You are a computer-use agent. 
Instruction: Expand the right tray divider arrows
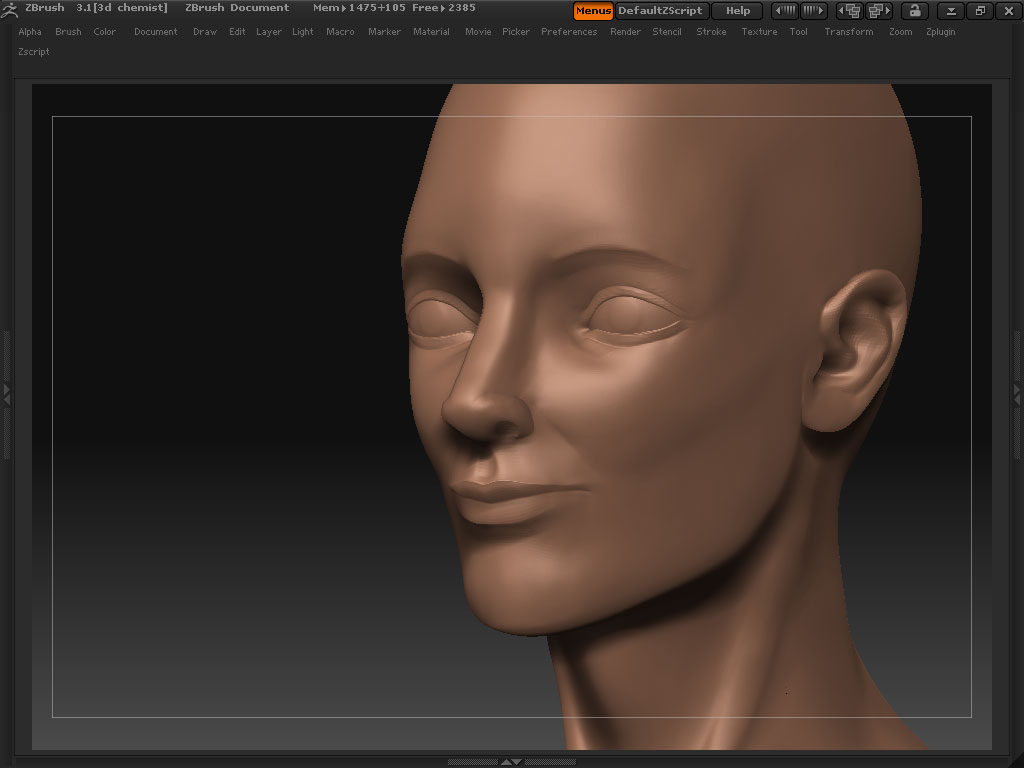[1017, 394]
